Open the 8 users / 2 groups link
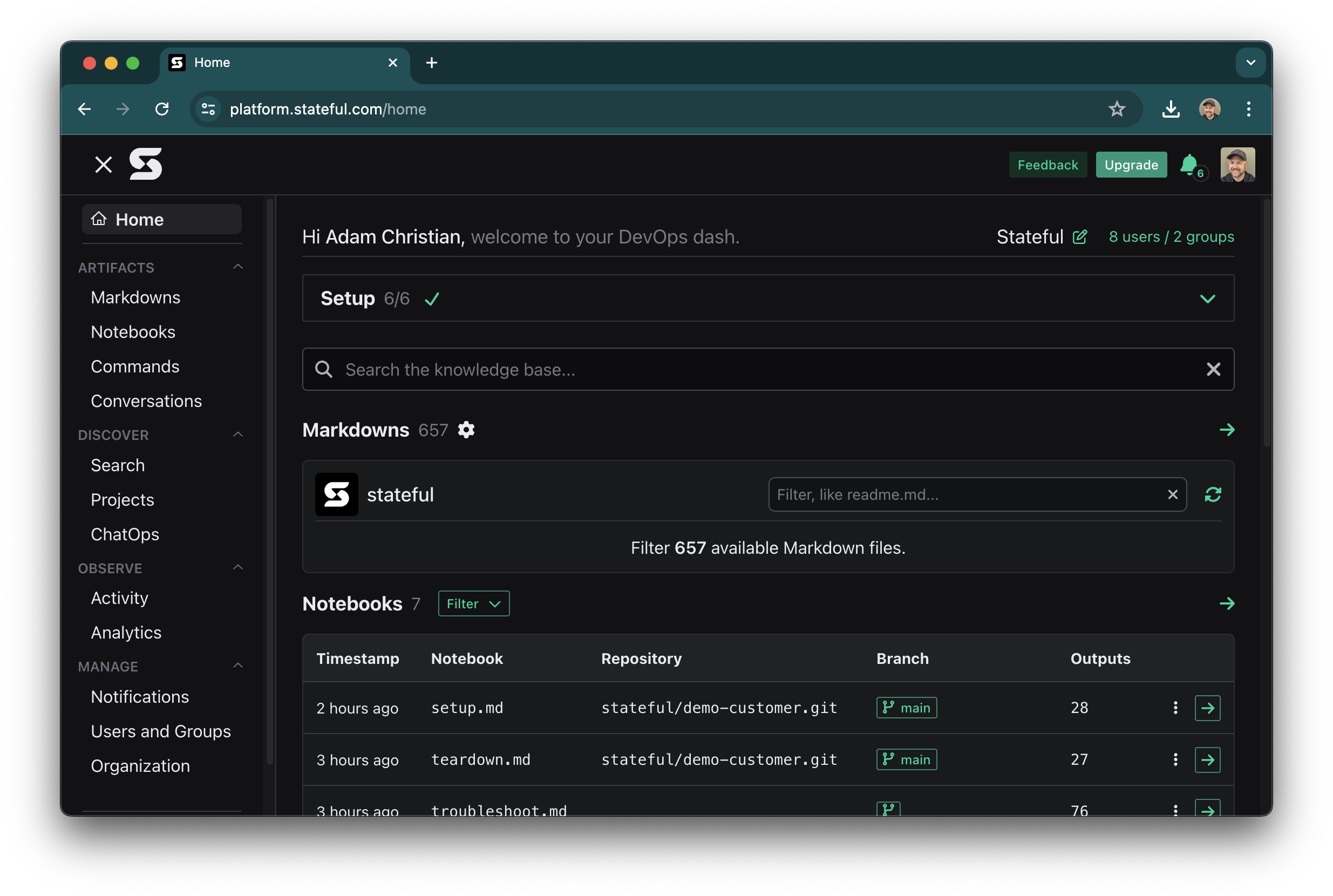 pos(1171,236)
